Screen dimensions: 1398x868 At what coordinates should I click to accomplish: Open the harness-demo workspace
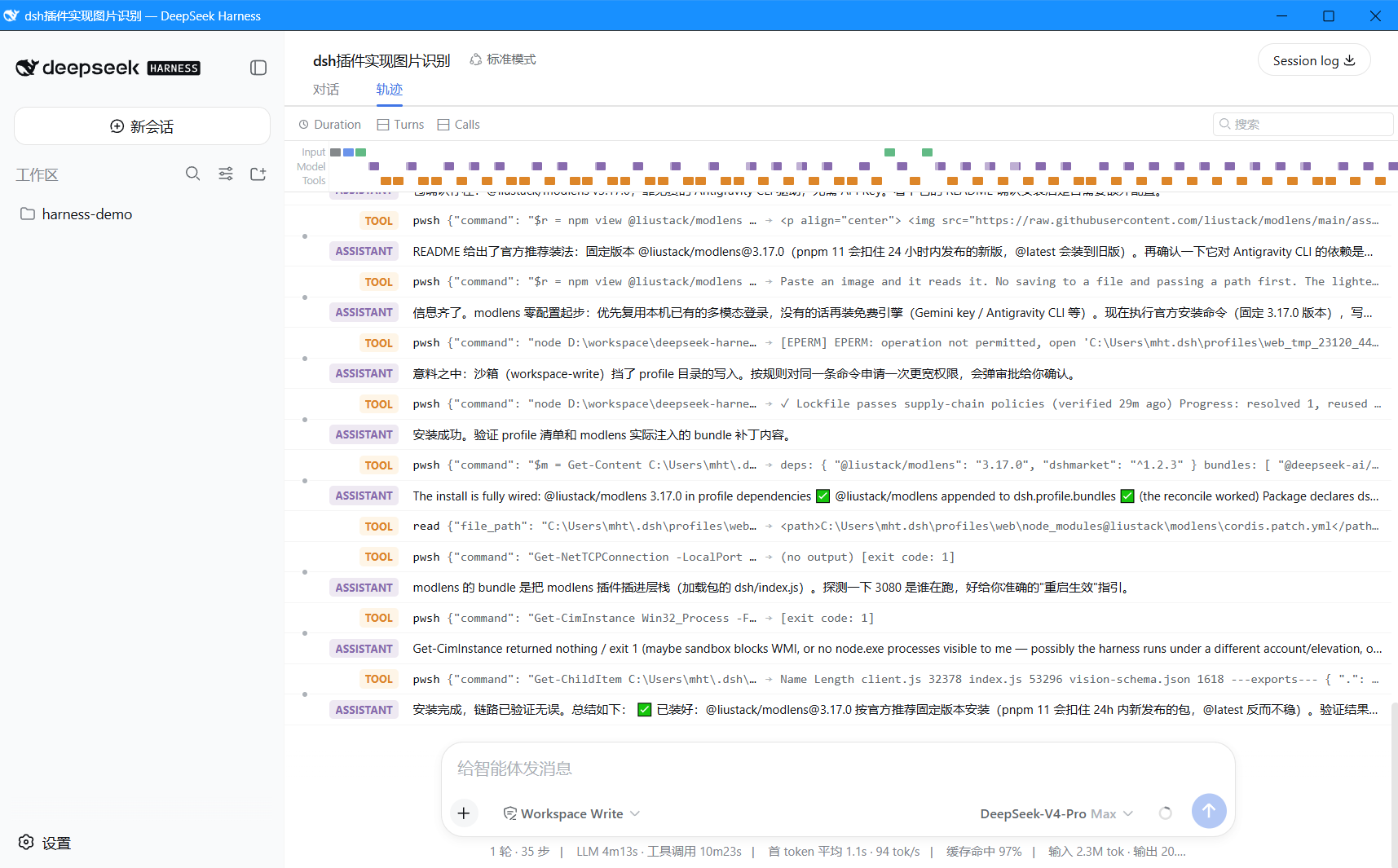coord(77,214)
